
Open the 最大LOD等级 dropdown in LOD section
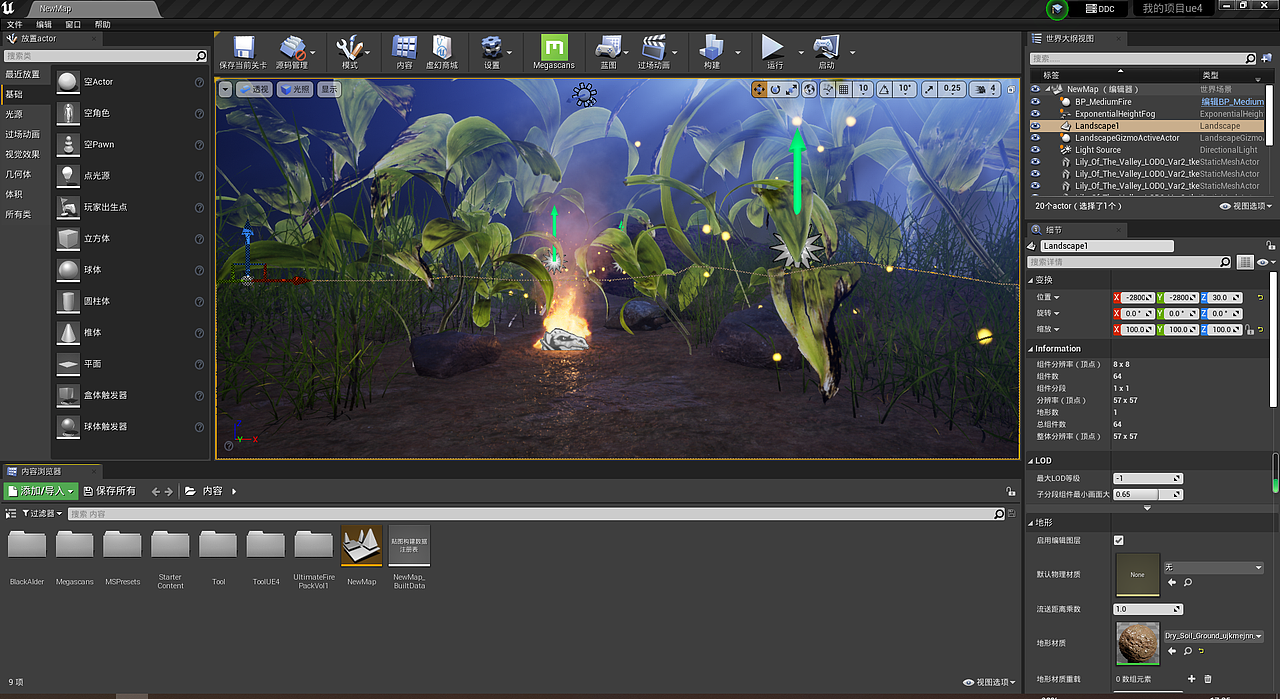1147,478
